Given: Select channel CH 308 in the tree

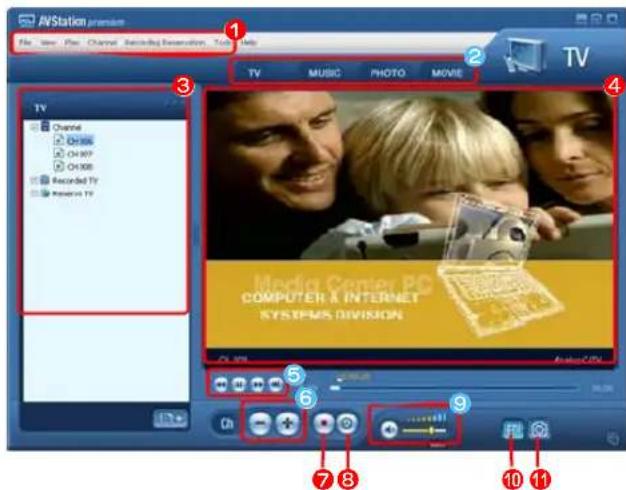Looking at the screenshot, I should click(x=80, y=167).
